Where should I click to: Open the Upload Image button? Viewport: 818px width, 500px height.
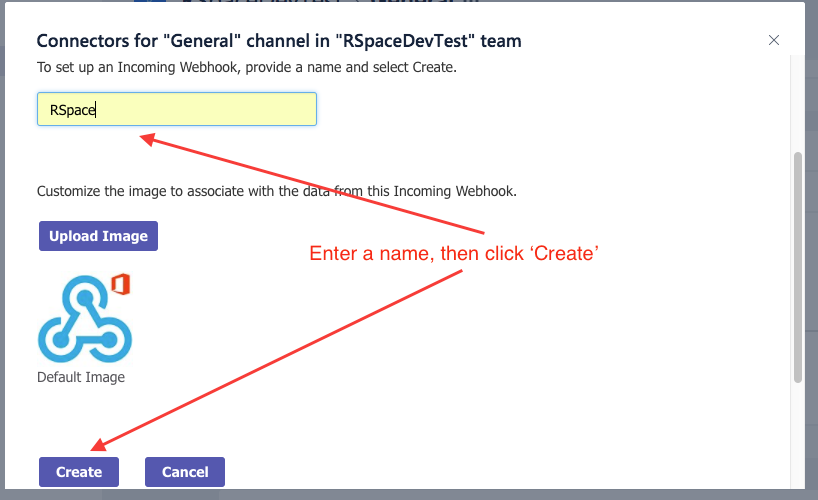point(98,236)
